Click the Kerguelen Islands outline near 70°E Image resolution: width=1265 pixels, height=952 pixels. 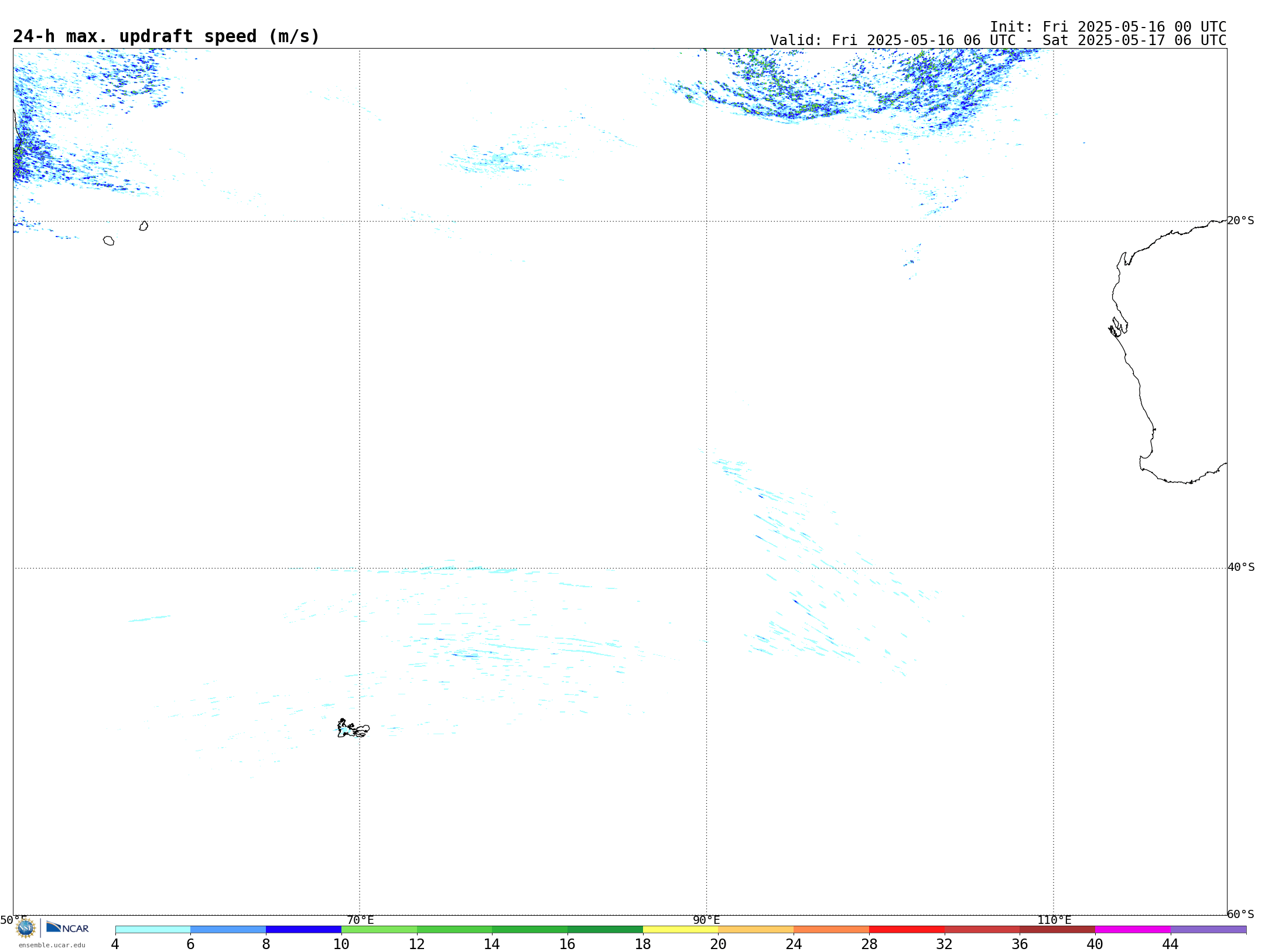tap(353, 728)
